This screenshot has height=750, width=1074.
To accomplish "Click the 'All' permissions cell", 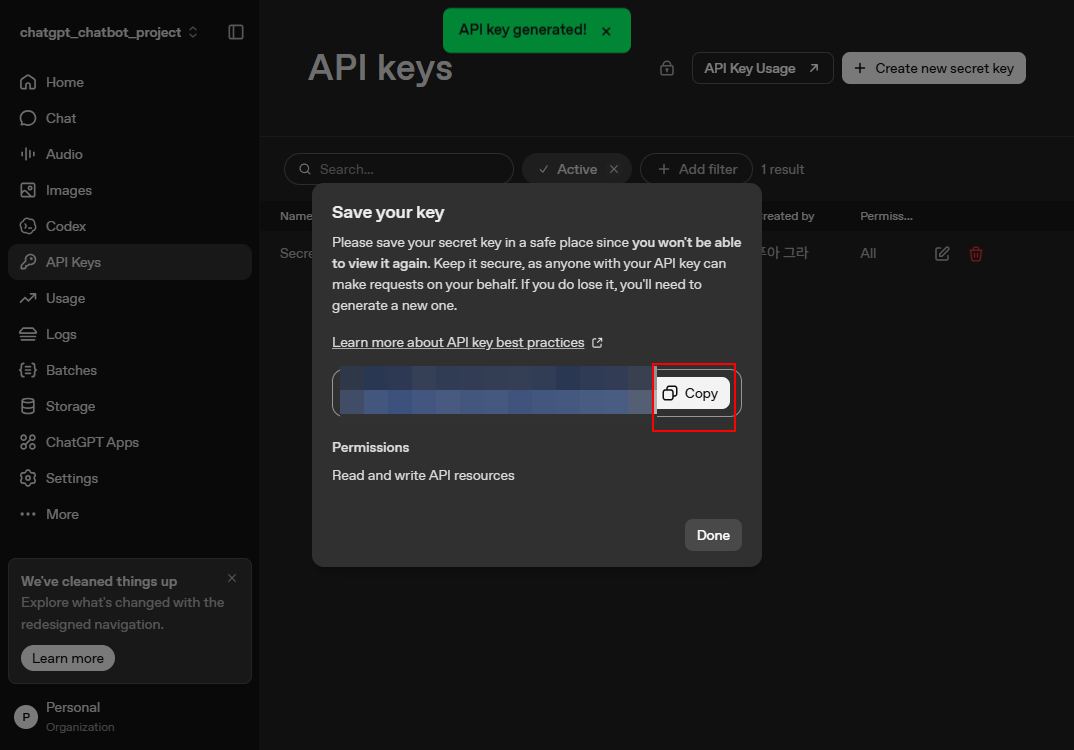I will click(868, 253).
